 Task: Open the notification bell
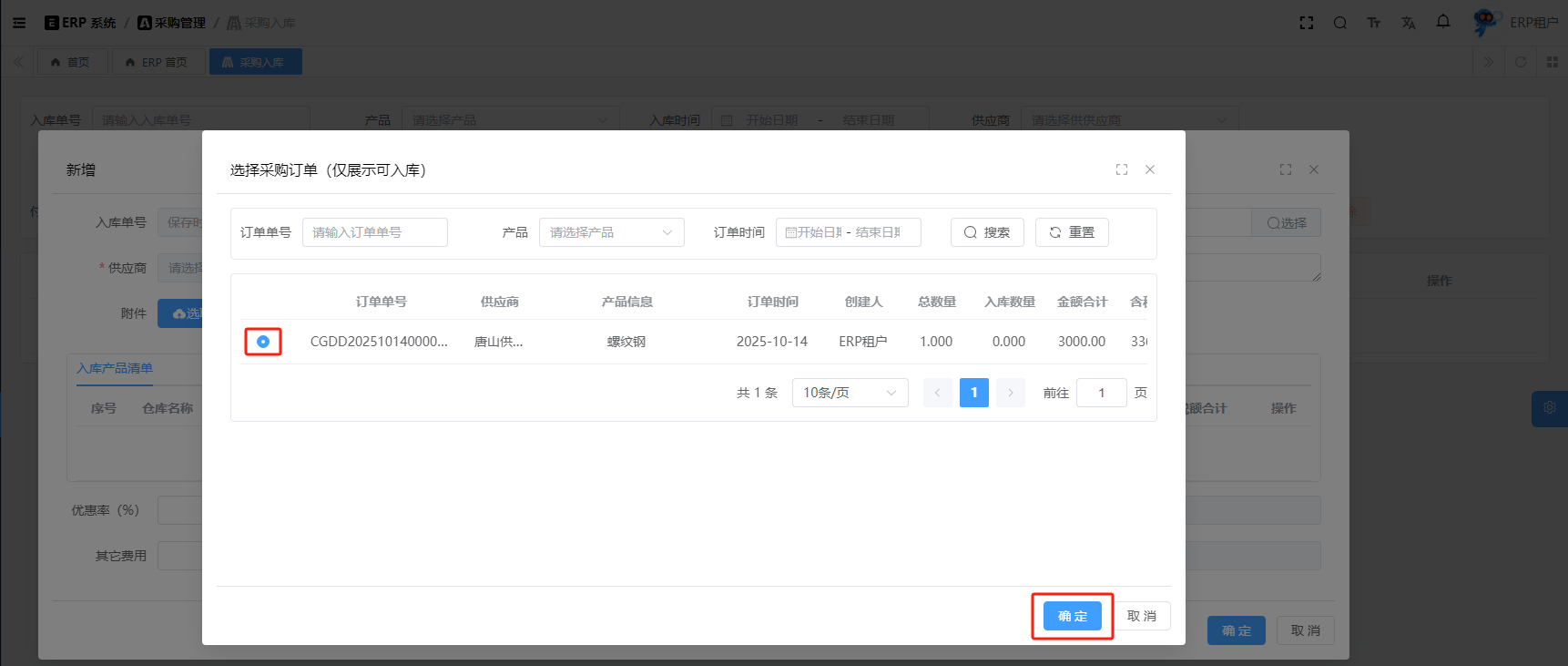[x=1443, y=22]
